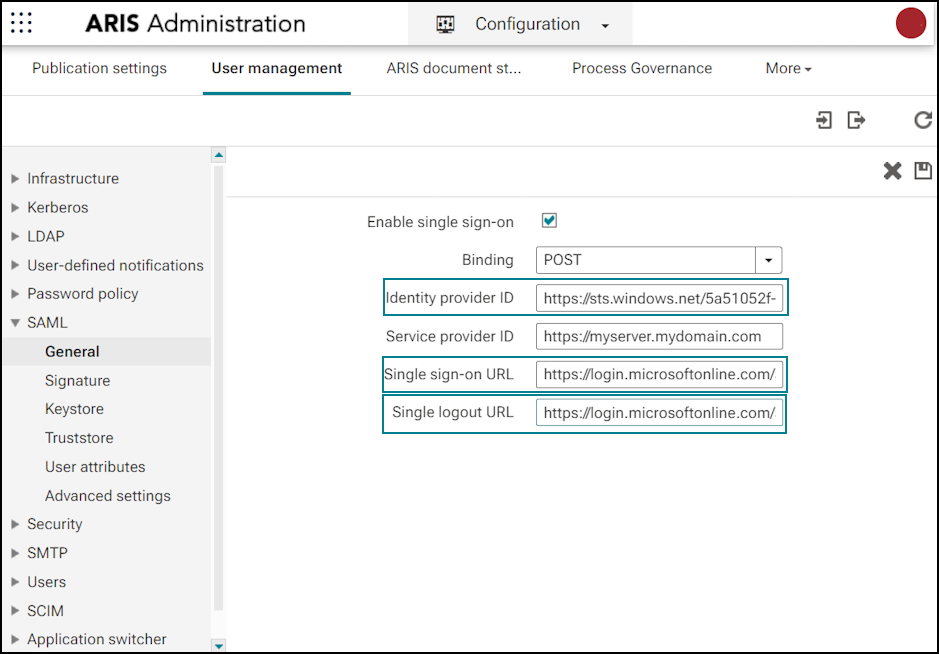939x654 pixels.
Task: Click the Configuration monitor icon
Action: click(446, 24)
